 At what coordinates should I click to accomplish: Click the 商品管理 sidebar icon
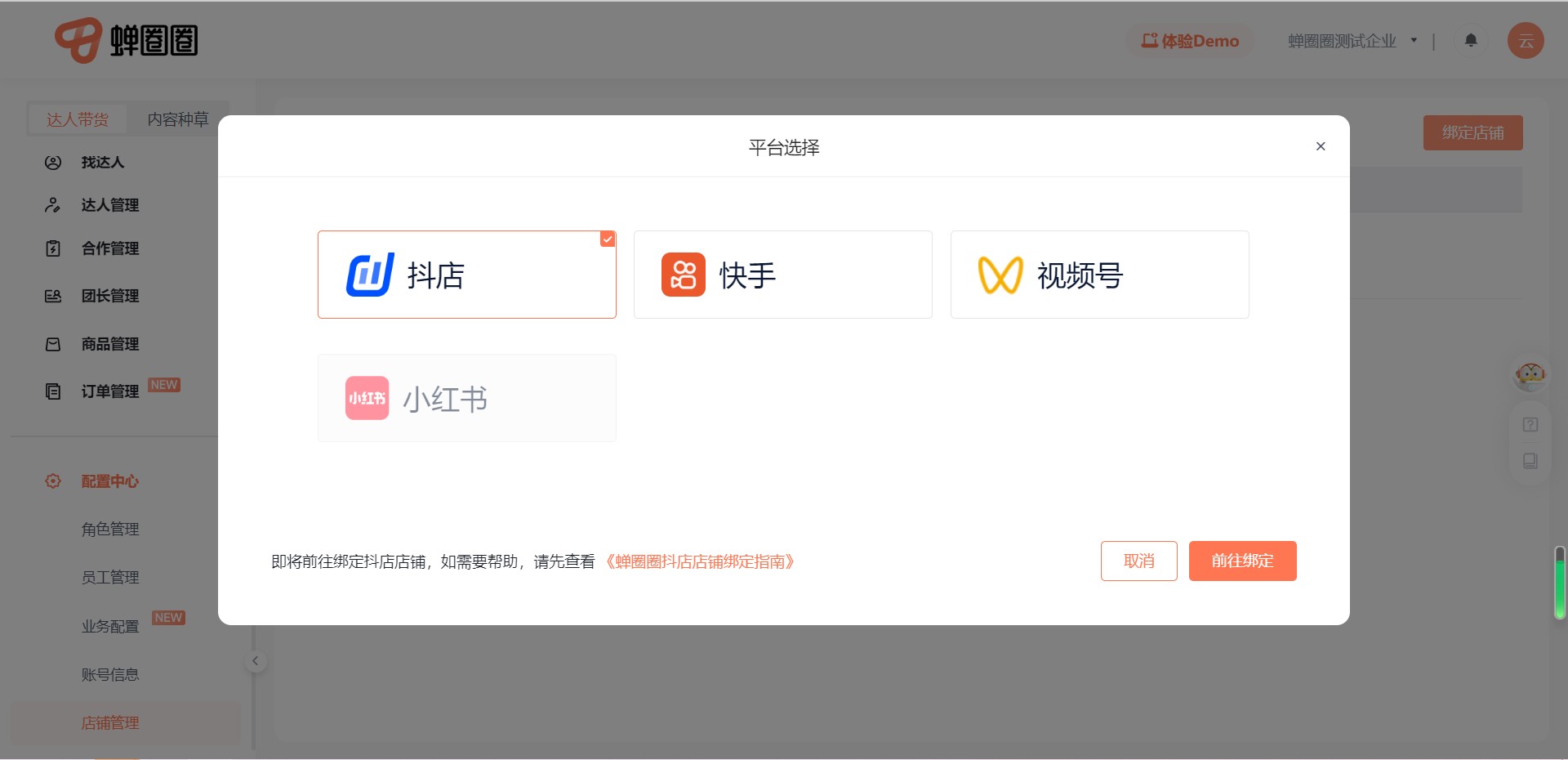[53, 344]
